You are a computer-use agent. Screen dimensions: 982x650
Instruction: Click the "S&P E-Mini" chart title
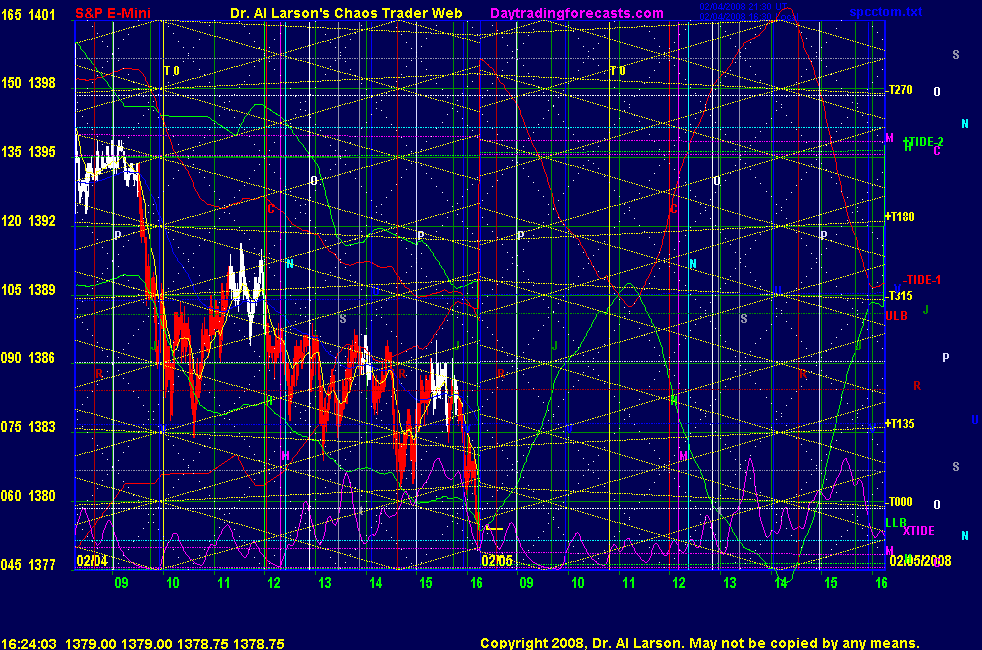(113, 13)
